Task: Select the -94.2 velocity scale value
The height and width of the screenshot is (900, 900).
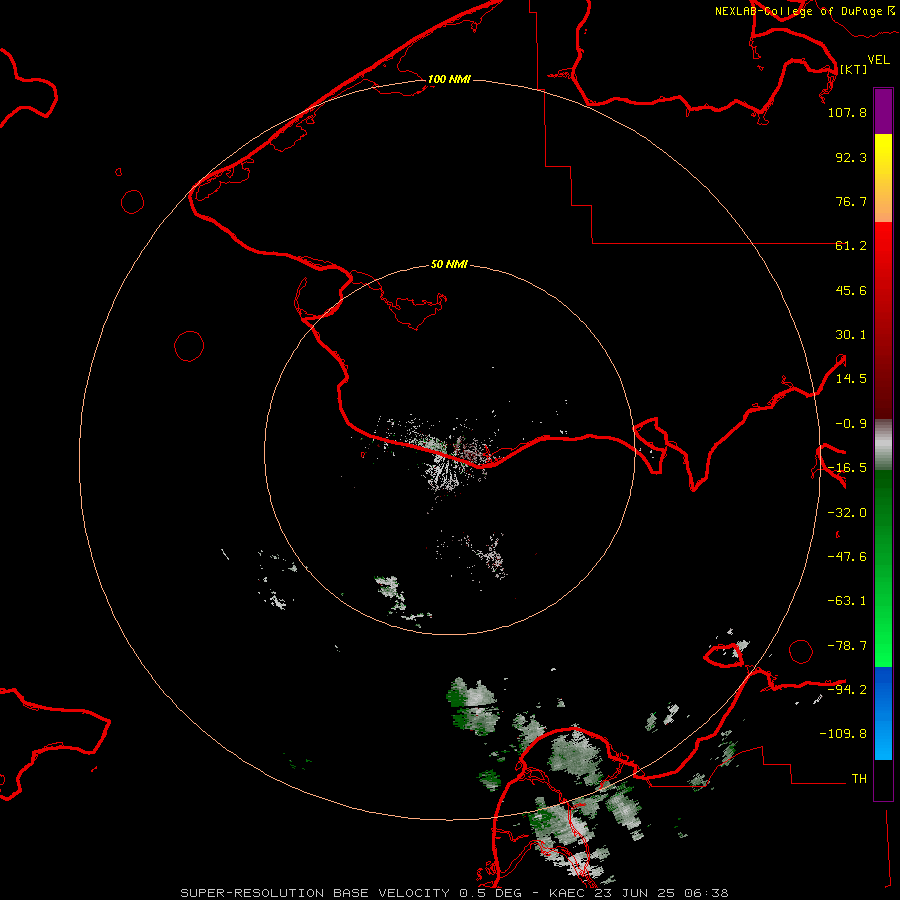Action: click(x=847, y=689)
